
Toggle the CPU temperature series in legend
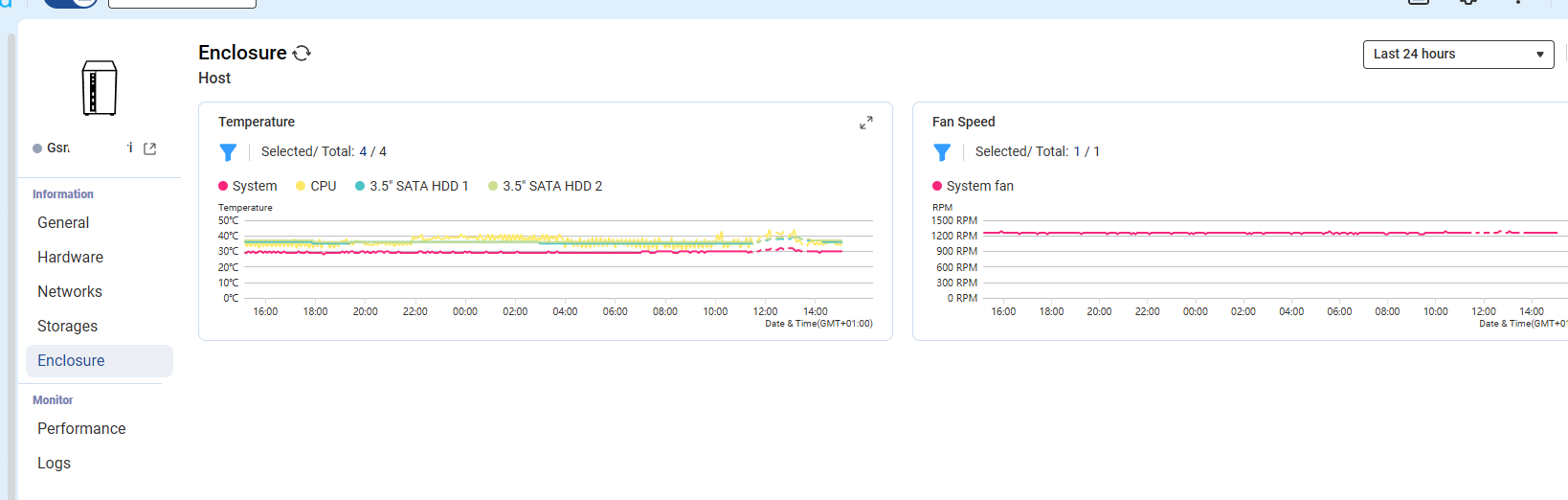(316, 186)
